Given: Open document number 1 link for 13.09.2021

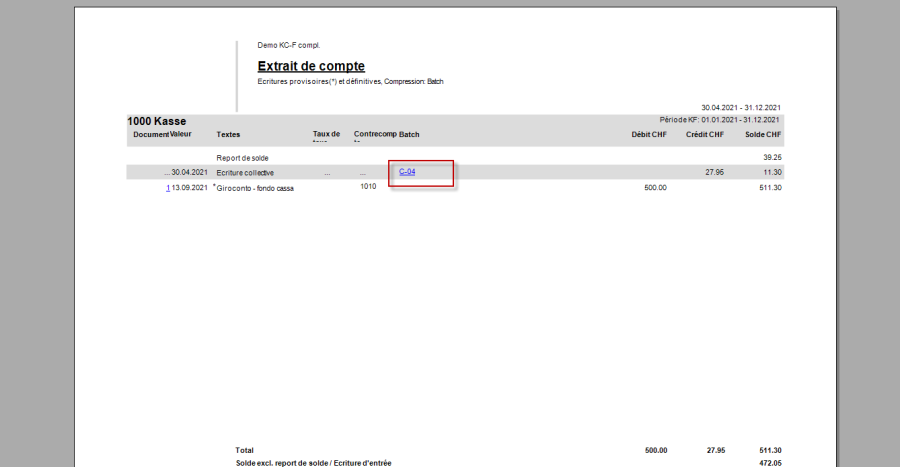Looking at the screenshot, I should click(168, 188).
